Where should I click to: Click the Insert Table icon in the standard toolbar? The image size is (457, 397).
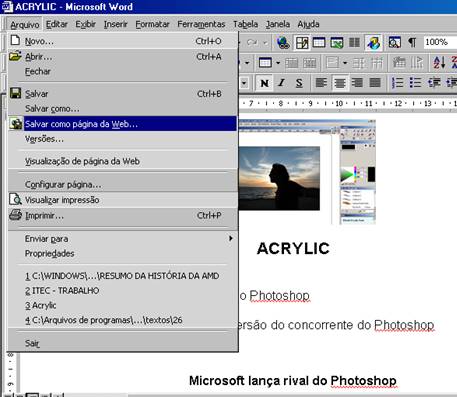click(x=319, y=42)
